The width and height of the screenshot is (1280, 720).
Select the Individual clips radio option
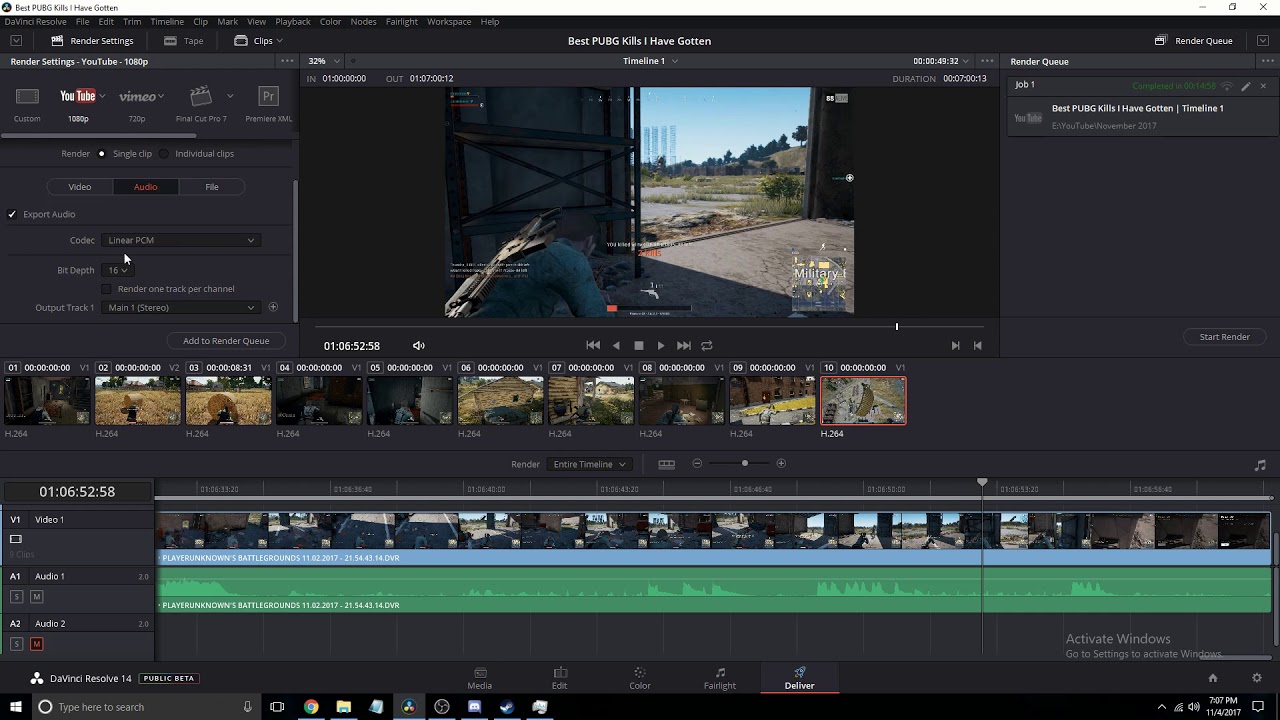coord(165,154)
